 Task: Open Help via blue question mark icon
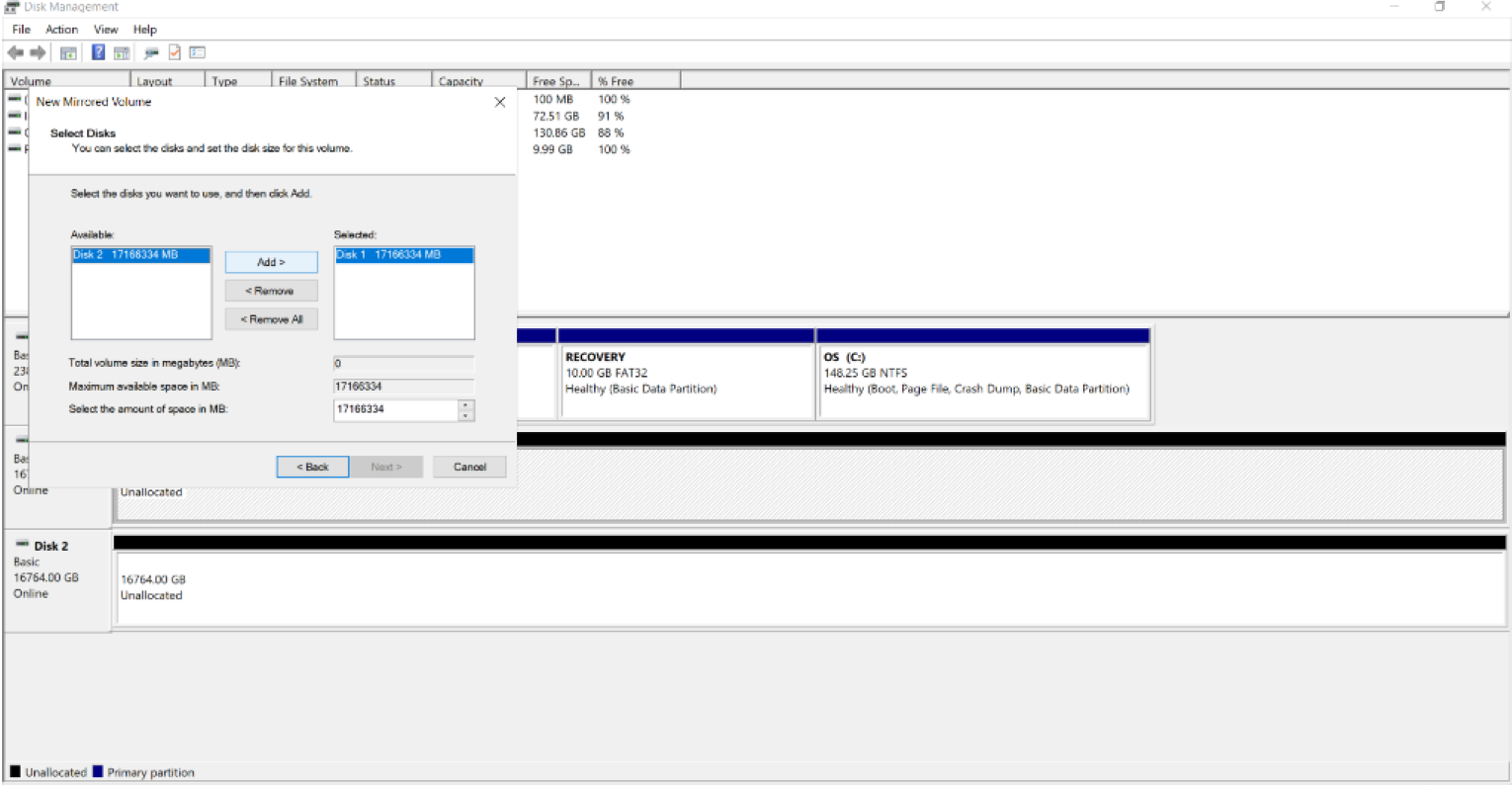(x=98, y=53)
